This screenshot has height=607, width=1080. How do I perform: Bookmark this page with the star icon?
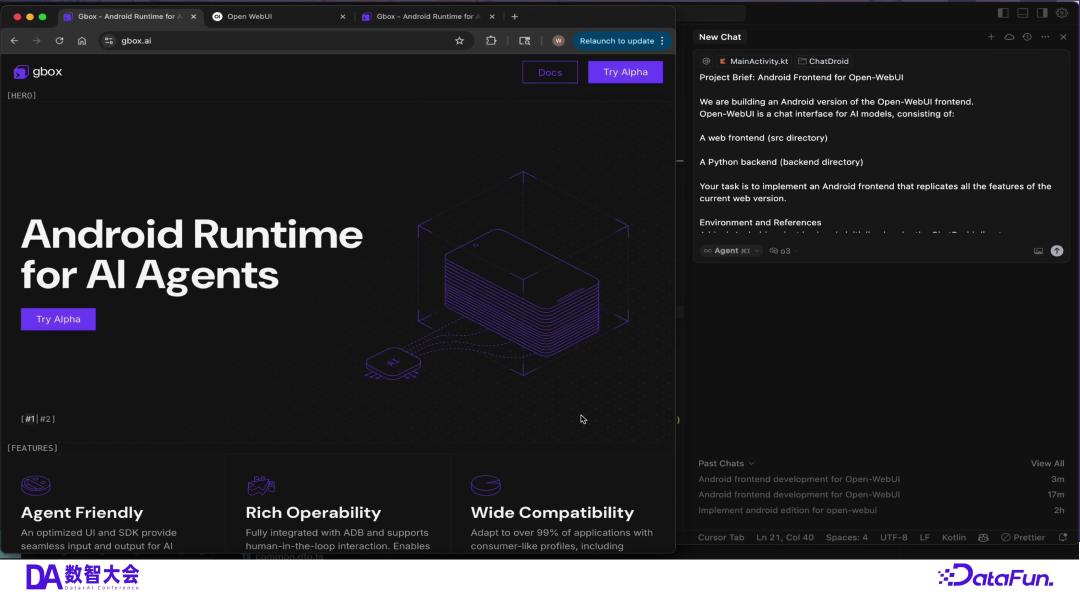pyautogui.click(x=459, y=41)
